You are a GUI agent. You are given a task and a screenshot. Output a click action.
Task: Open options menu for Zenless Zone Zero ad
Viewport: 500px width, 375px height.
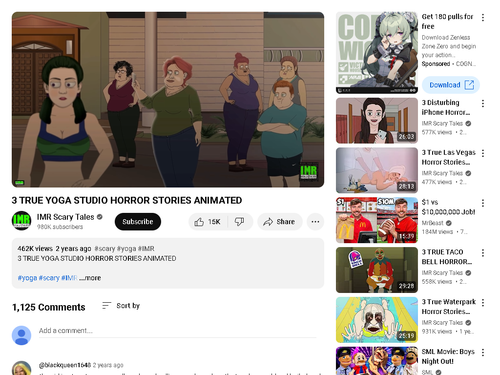tap(483, 18)
